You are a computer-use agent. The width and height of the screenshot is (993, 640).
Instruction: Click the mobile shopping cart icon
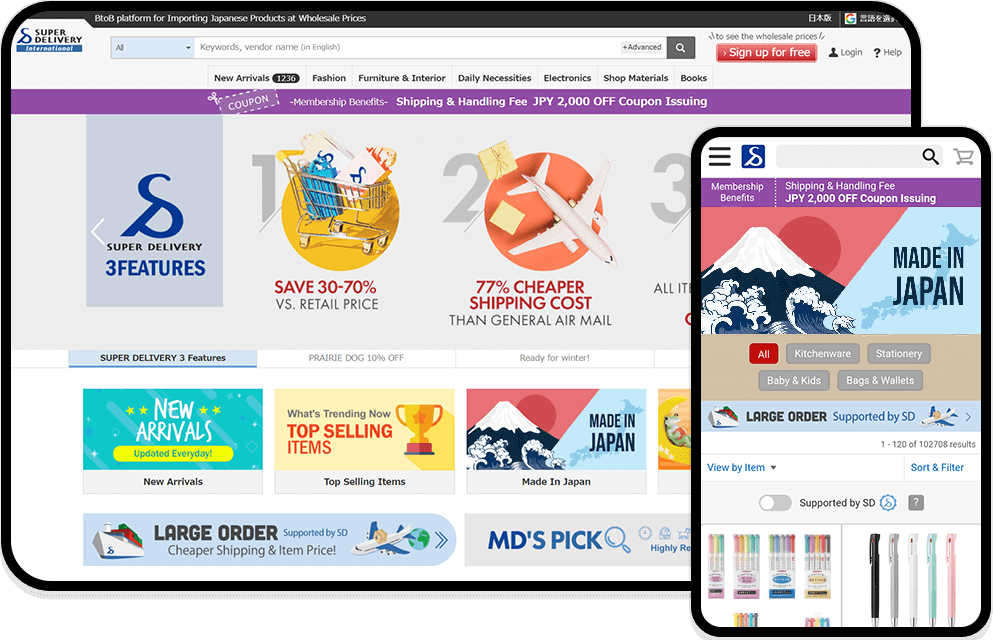coord(963,156)
